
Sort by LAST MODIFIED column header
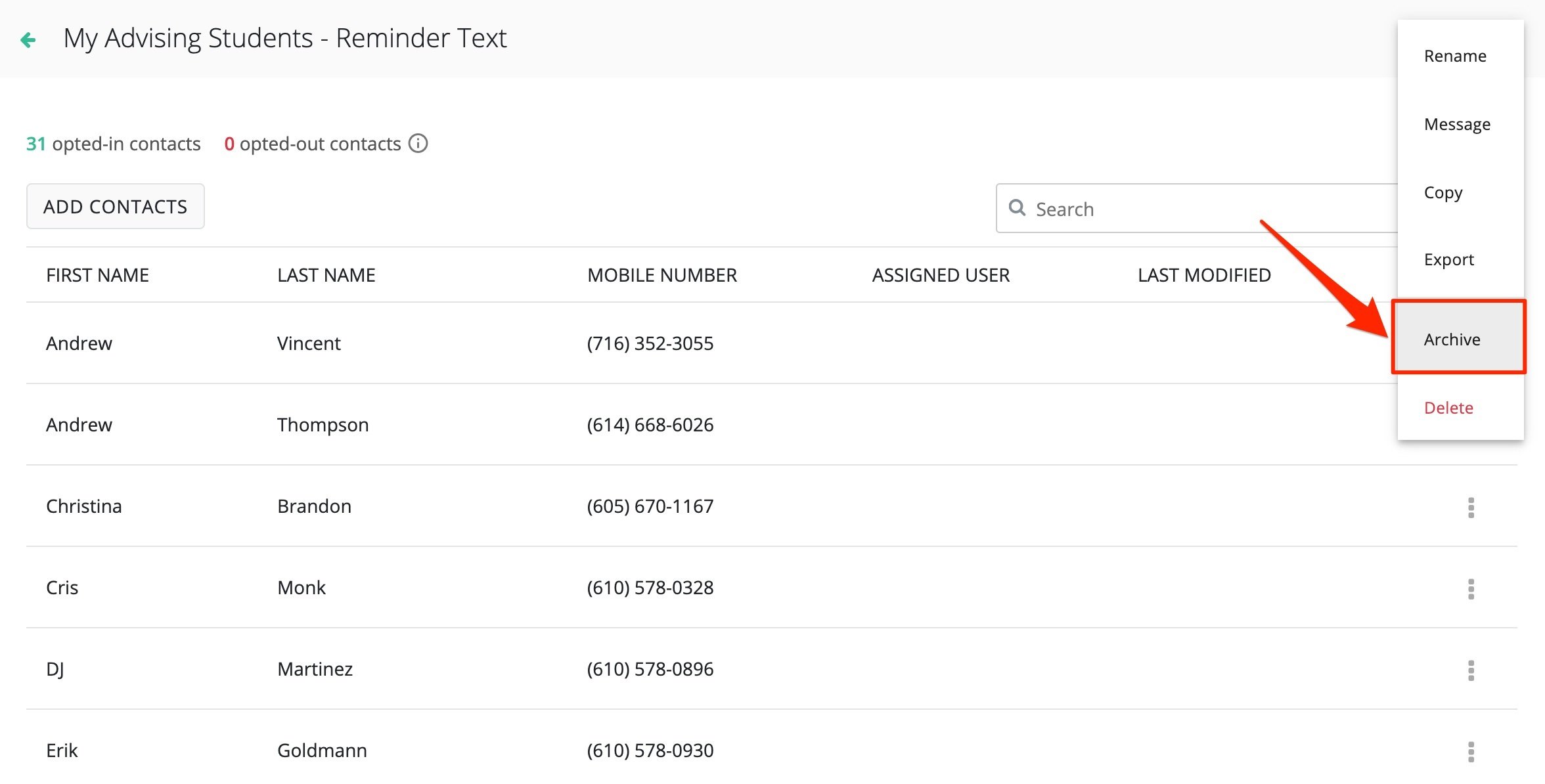click(1203, 275)
